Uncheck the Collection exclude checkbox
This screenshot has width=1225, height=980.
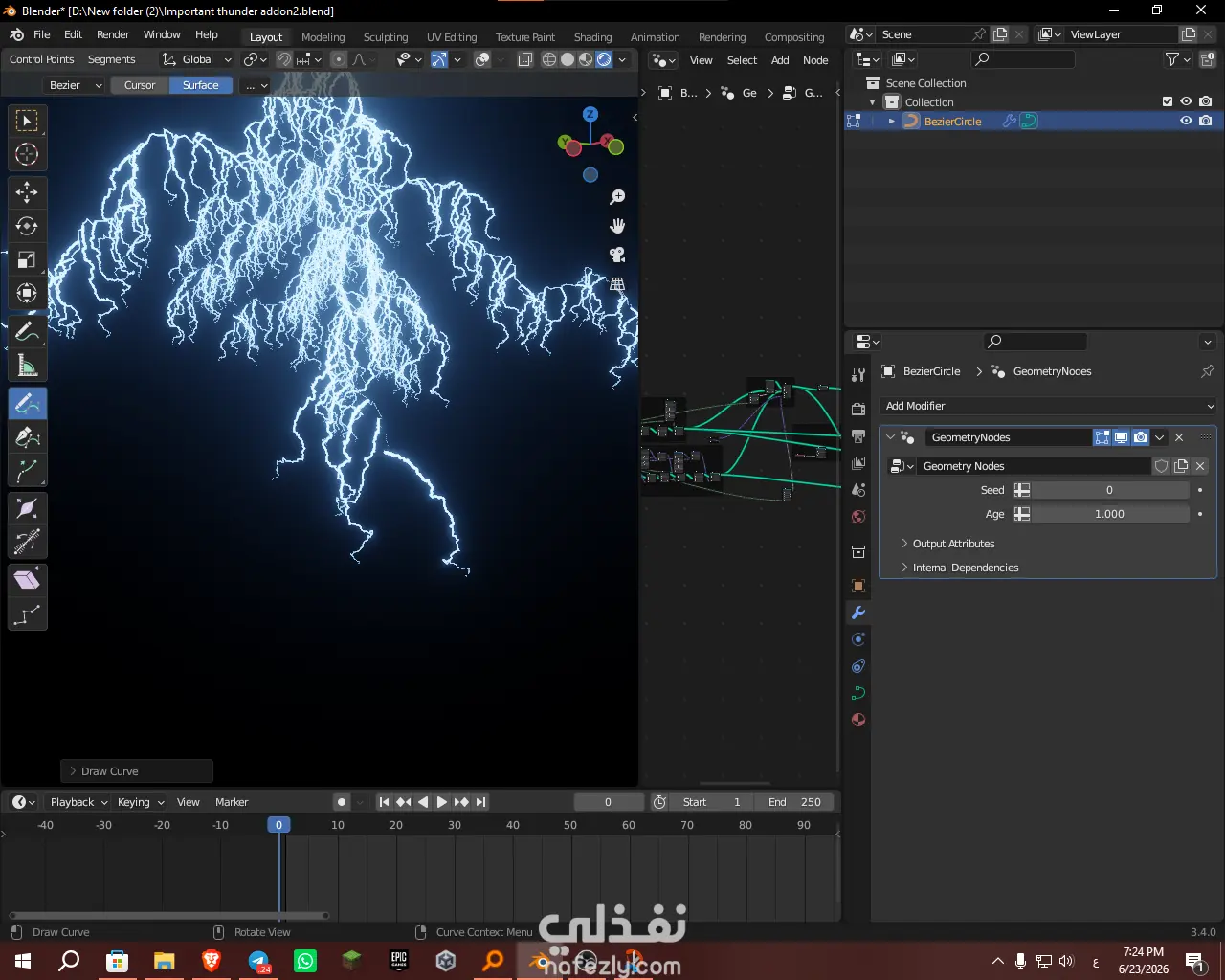(x=1167, y=101)
